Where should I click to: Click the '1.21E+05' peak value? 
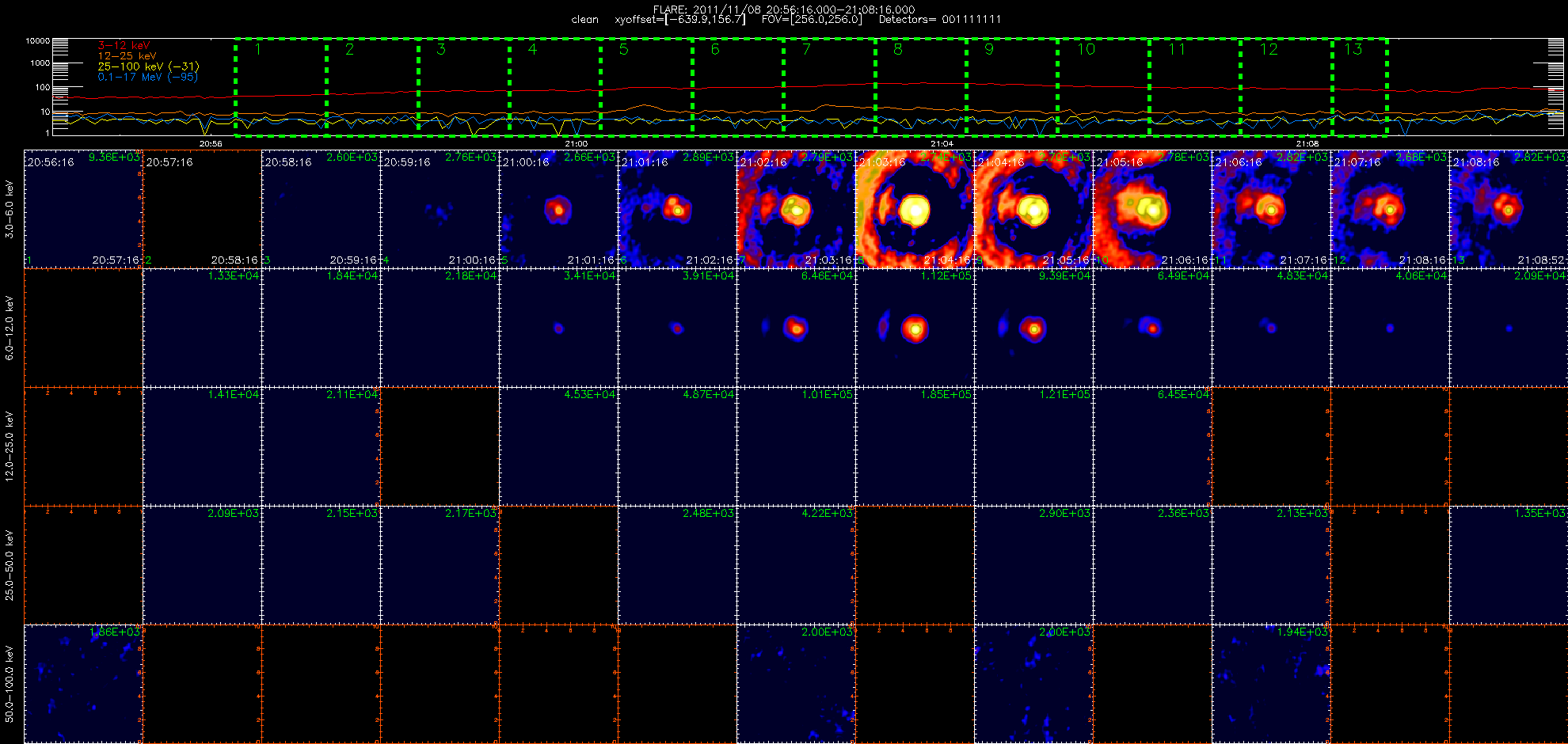pyautogui.click(x=1064, y=395)
